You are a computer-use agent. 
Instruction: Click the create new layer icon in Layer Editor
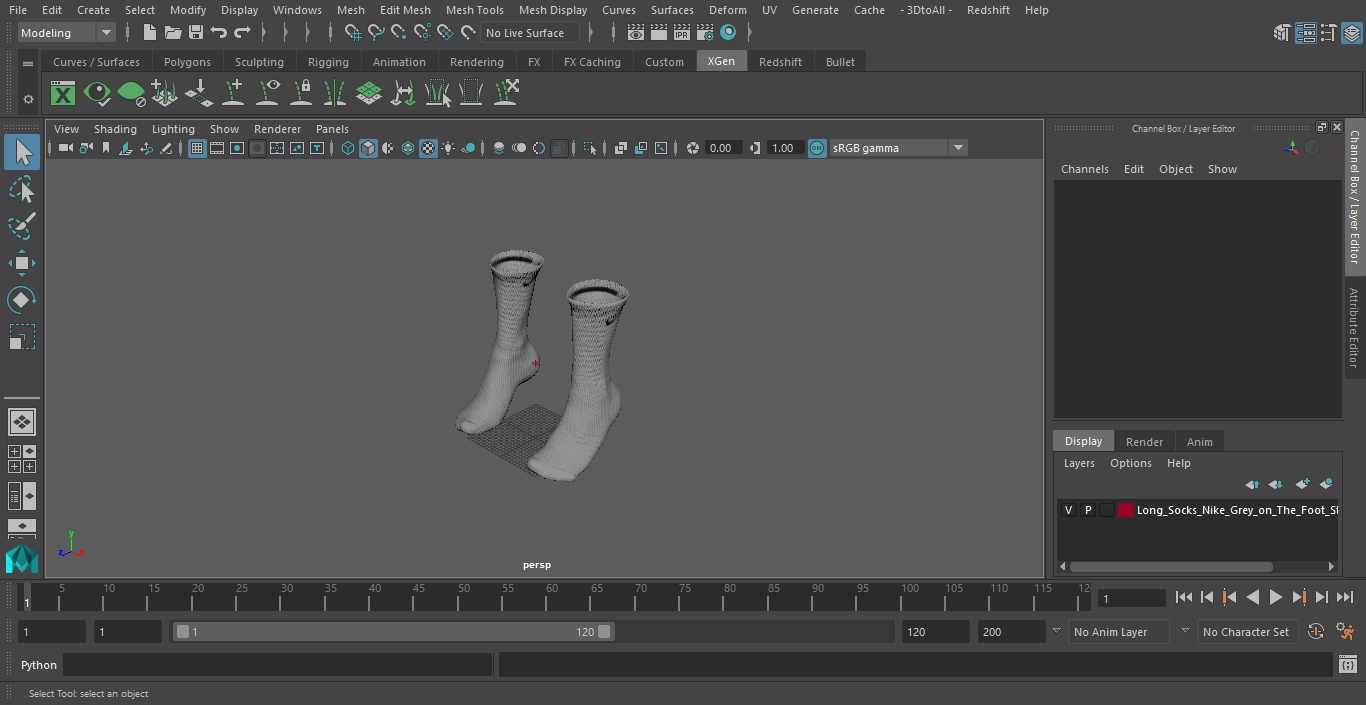click(1302, 484)
